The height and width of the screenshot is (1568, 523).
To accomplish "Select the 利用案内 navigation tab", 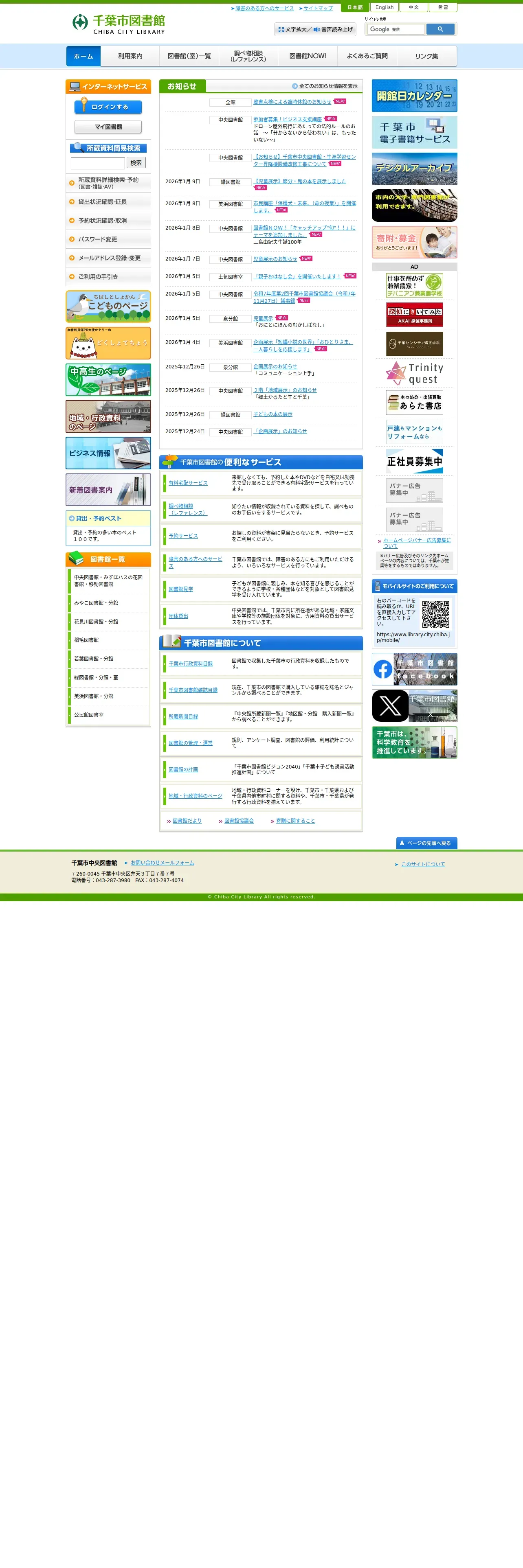I will [130, 56].
